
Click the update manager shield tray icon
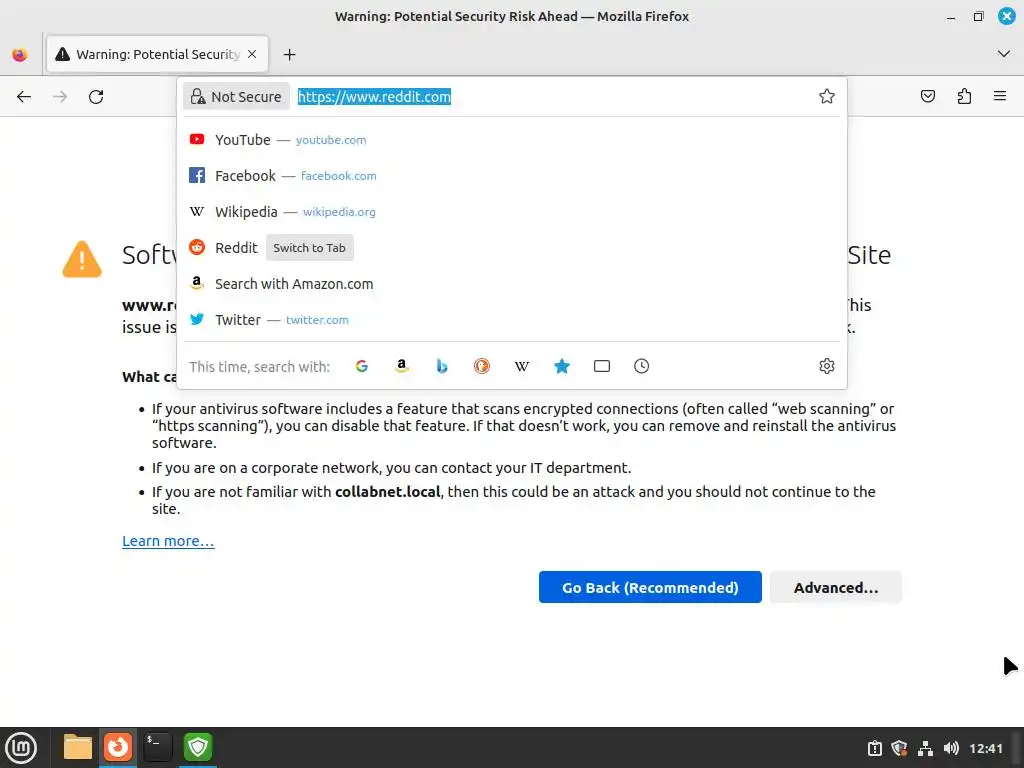[x=900, y=748]
